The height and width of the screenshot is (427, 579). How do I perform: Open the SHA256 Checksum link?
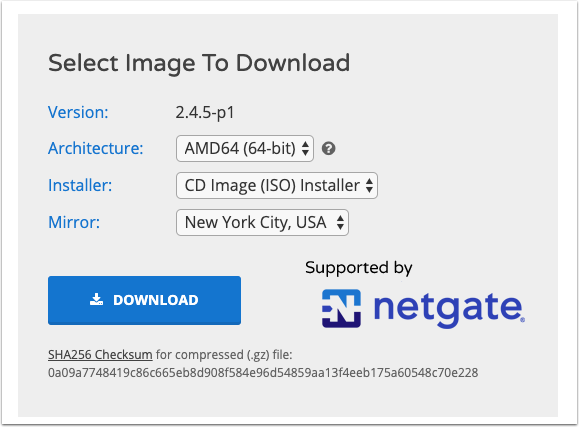[100, 355]
